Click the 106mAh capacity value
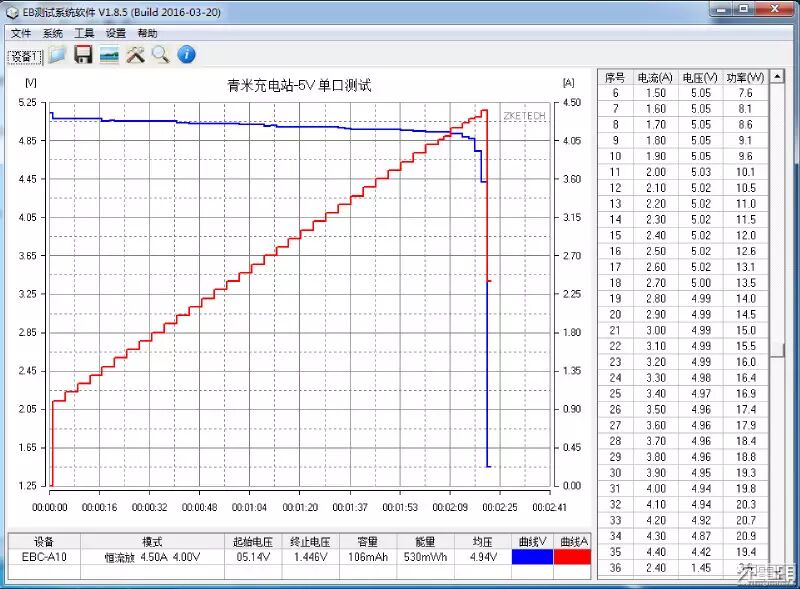Viewport: 800px width, 589px height. click(368, 557)
